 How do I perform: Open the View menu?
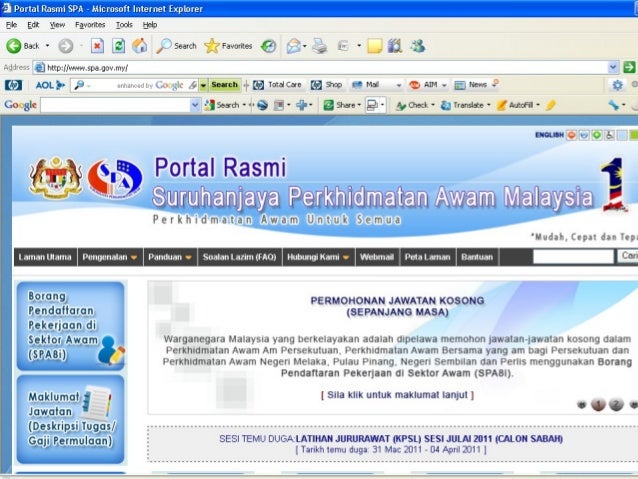click(57, 25)
